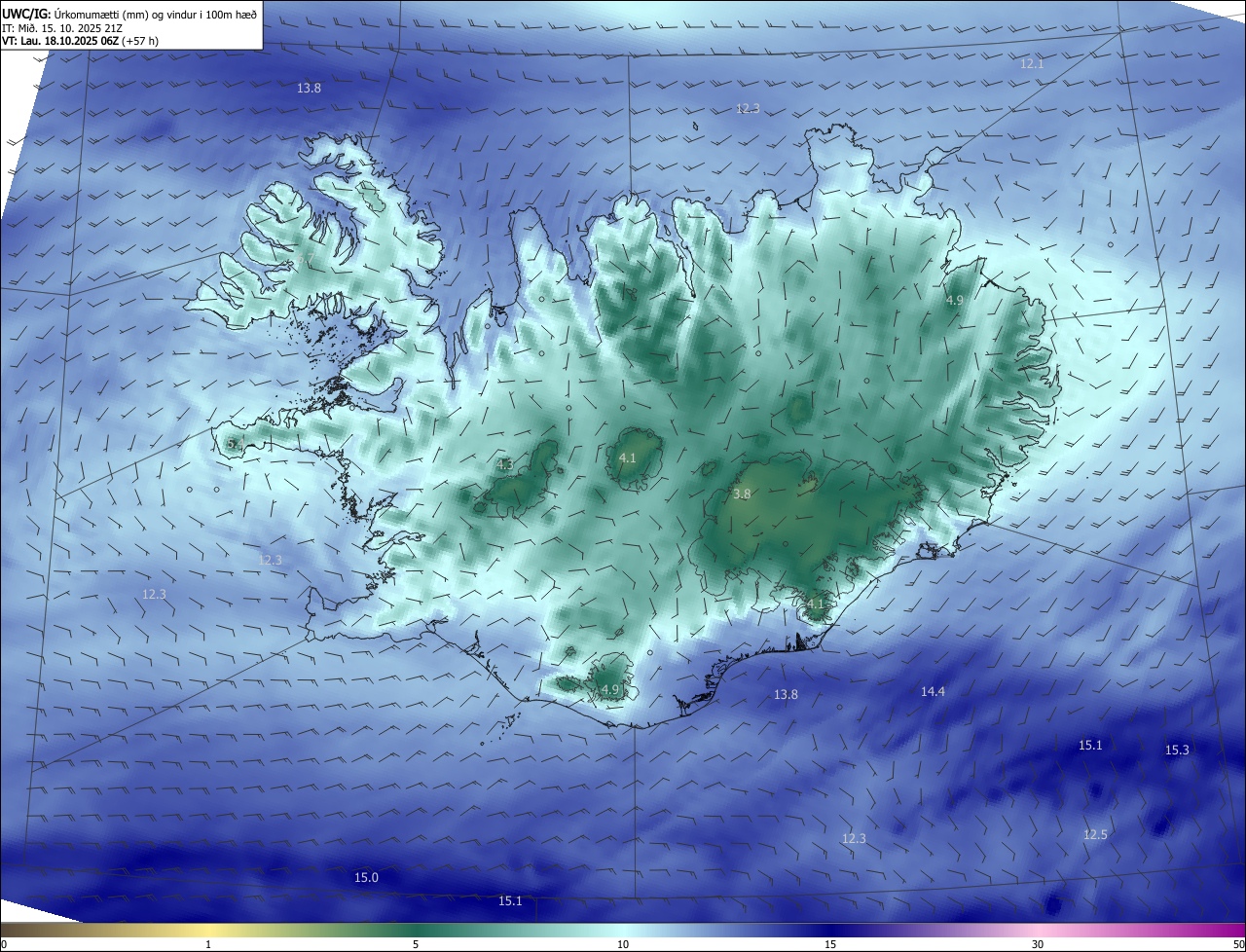1246x952 pixels.
Task: Click the 5.4 value at the Snæfellsnes peninsula tip
Action: pos(235,444)
